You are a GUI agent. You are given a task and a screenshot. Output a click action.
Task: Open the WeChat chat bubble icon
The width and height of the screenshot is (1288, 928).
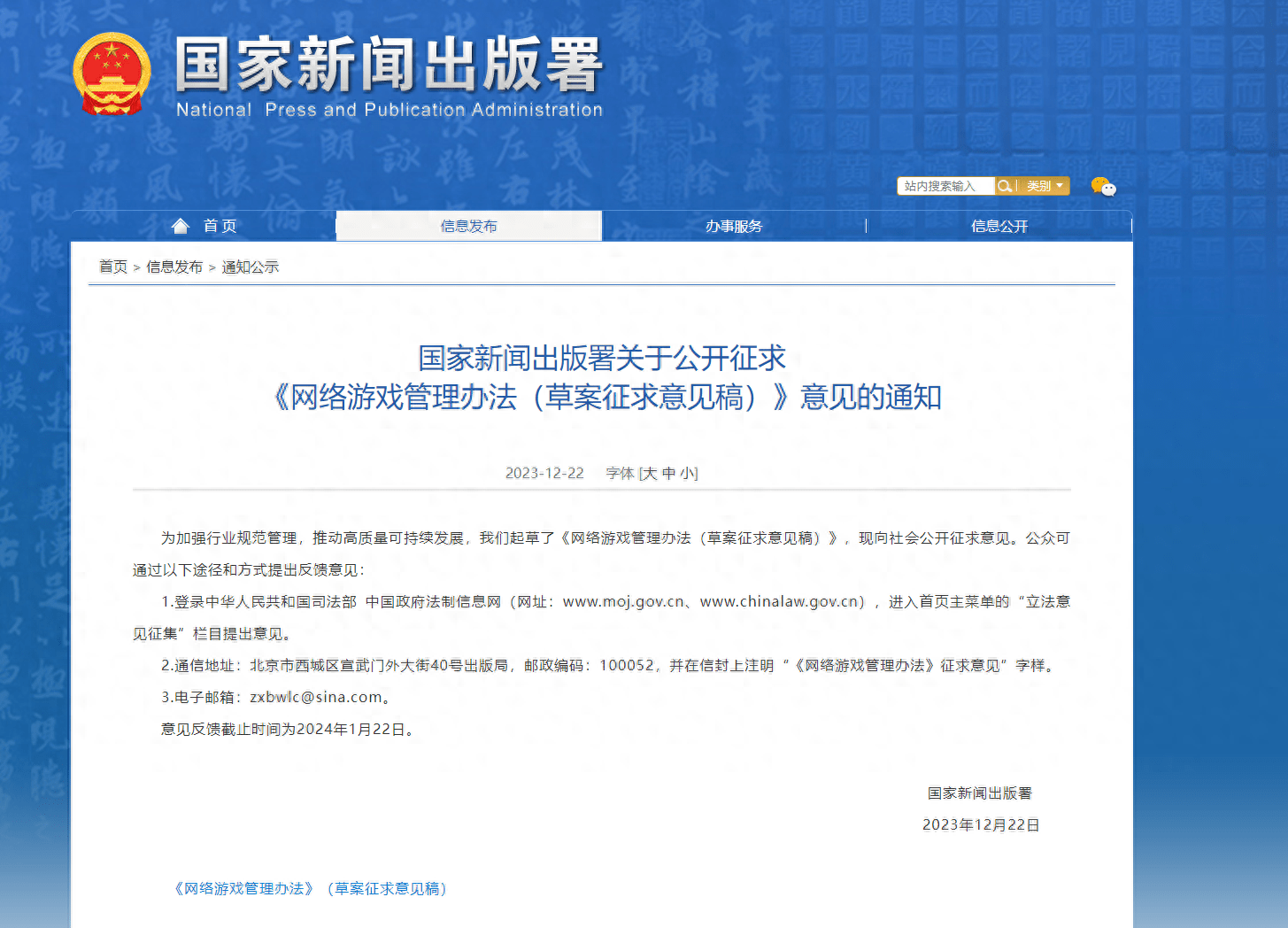[1103, 186]
